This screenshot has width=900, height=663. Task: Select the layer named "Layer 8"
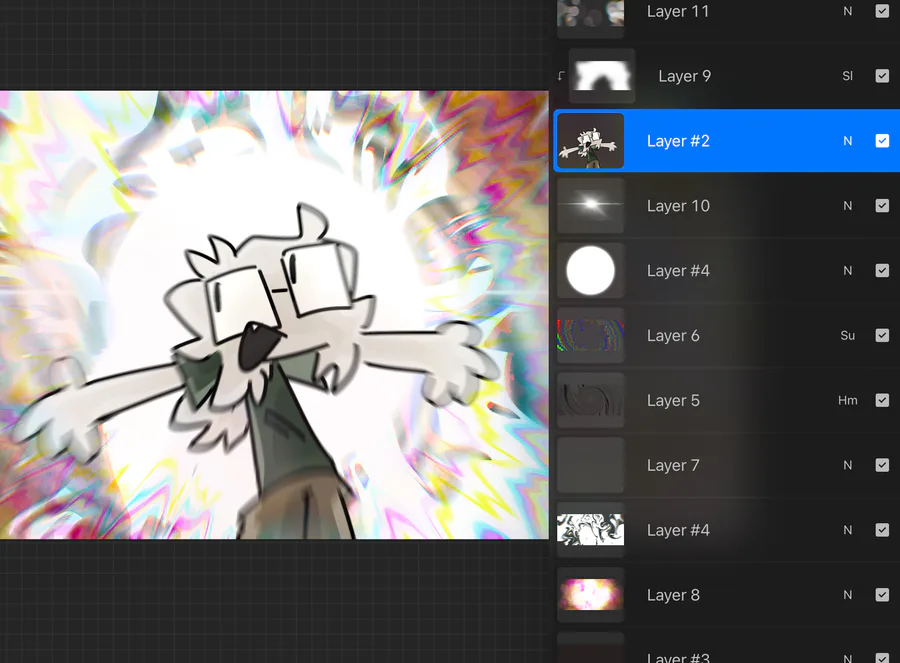point(673,595)
